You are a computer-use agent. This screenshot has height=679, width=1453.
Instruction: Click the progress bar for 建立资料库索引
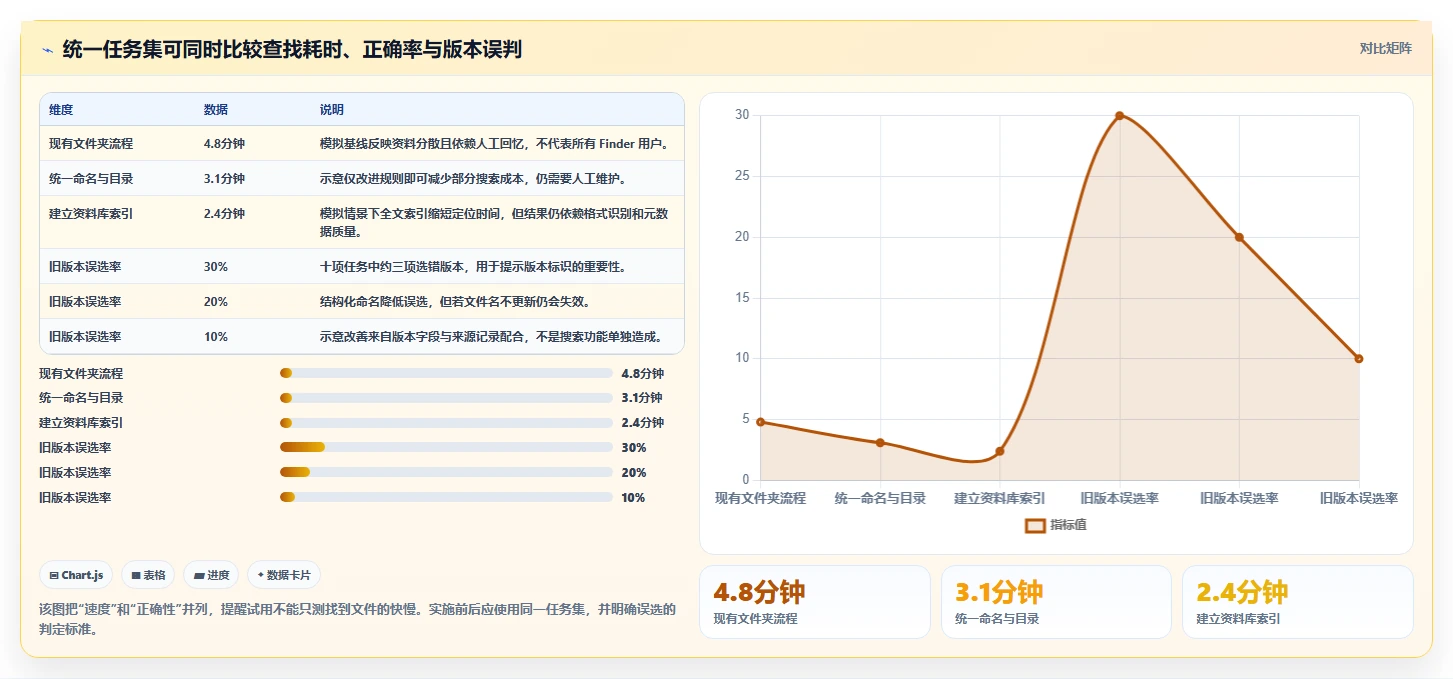[x=446, y=422]
